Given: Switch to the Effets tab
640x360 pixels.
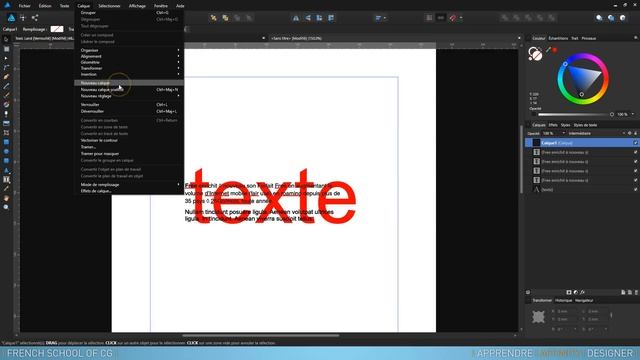Looking at the screenshot, I should (553, 125).
